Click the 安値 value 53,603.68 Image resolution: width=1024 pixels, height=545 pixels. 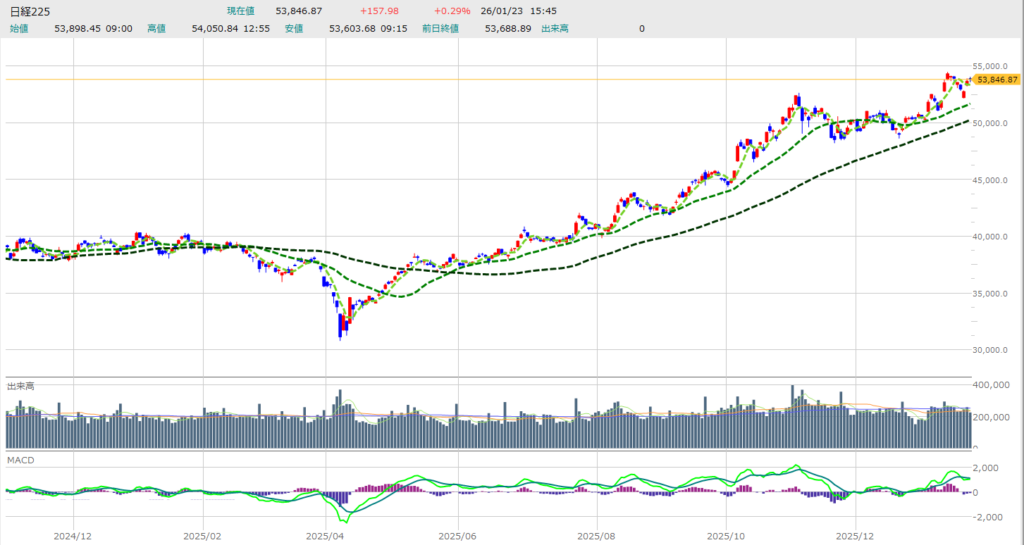[355, 29]
